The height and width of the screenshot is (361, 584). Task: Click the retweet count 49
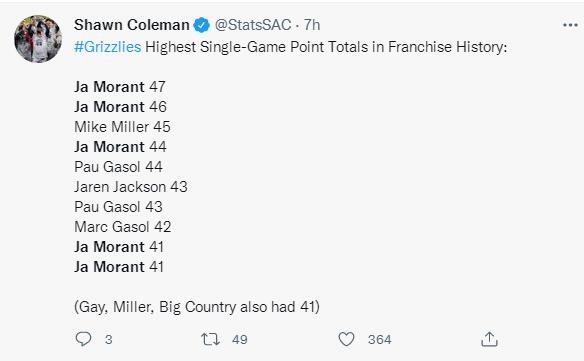click(x=239, y=339)
